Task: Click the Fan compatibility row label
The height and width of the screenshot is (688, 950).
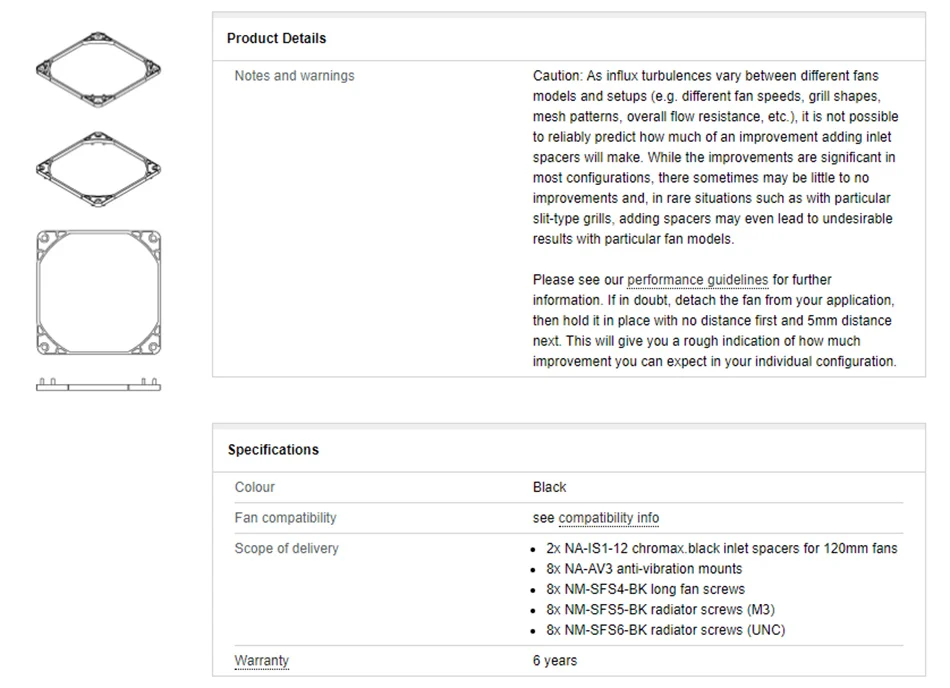Action: click(285, 518)
